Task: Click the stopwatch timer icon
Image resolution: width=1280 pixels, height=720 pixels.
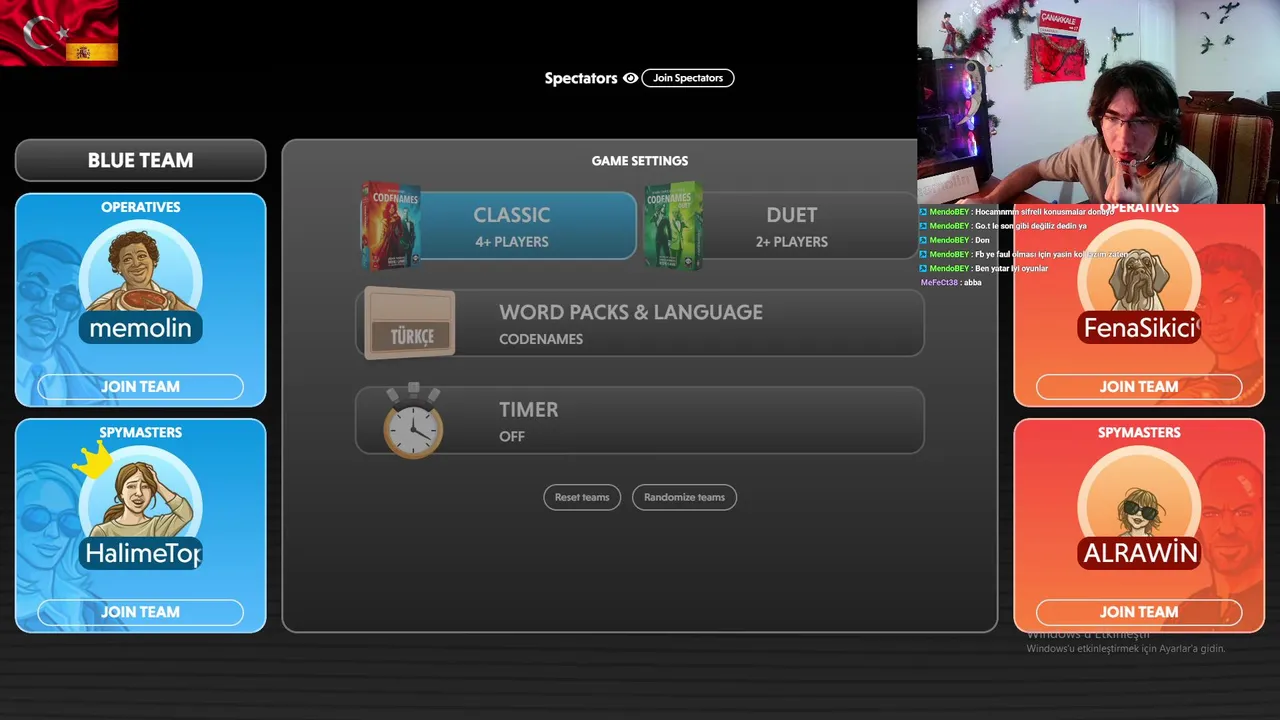Action: point(413,421)
